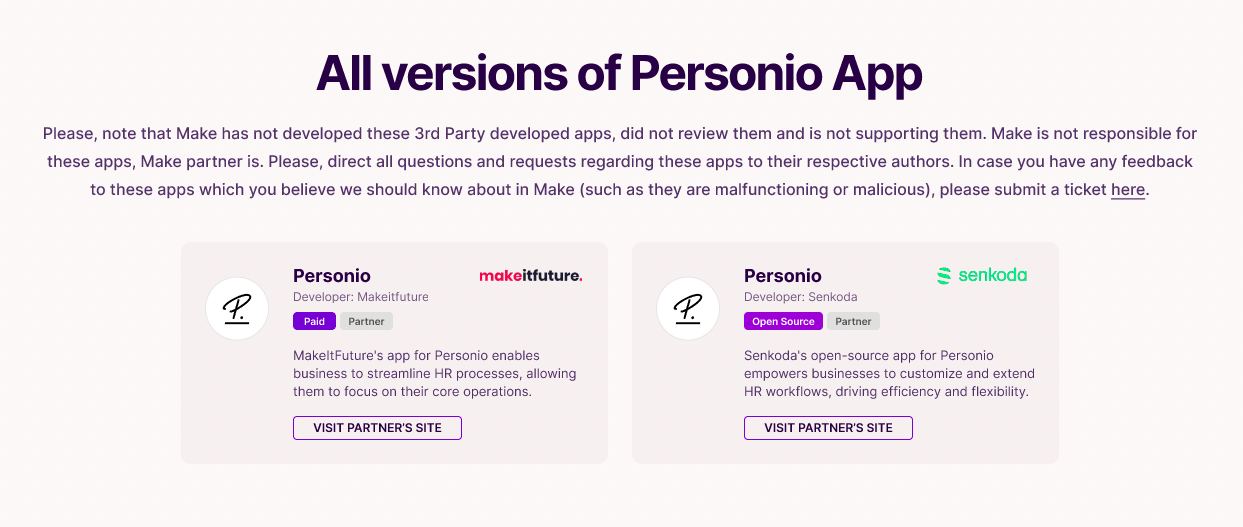The width and height of the screenshot is (1243, 527).
Task: Click the green senkoda brand logo
Action: pos(982,275)
